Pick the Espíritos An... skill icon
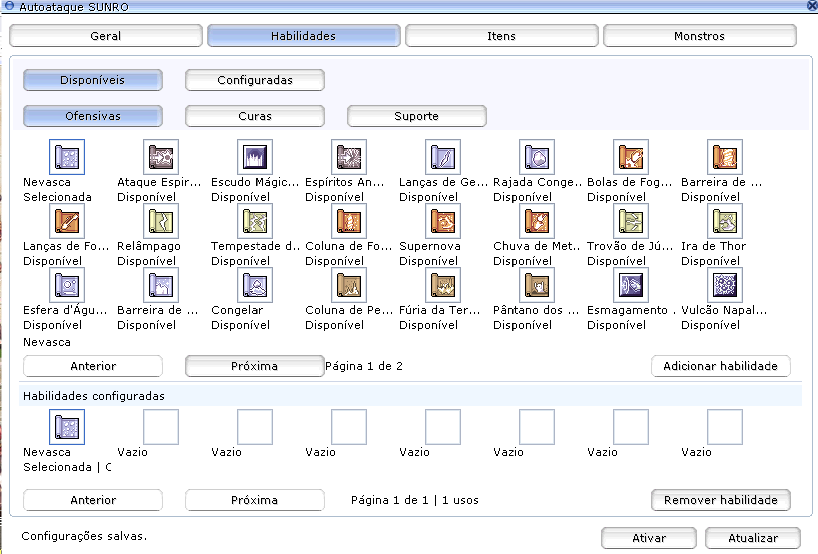 click(348, 157)
